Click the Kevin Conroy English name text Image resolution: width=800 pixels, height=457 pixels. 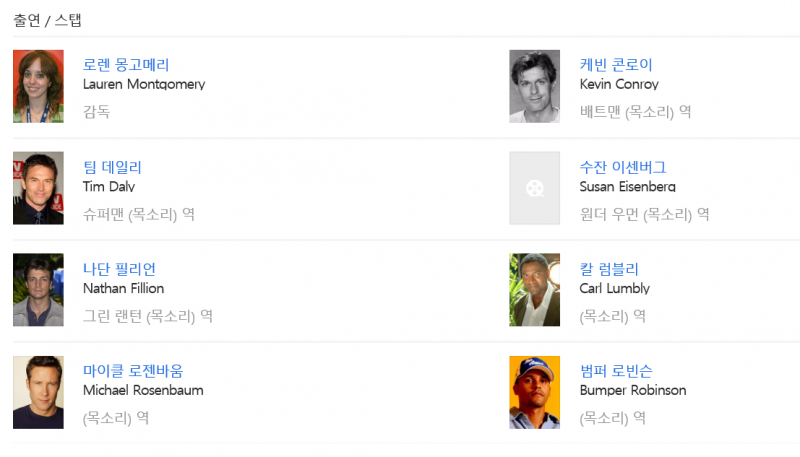tap(619, 84)
